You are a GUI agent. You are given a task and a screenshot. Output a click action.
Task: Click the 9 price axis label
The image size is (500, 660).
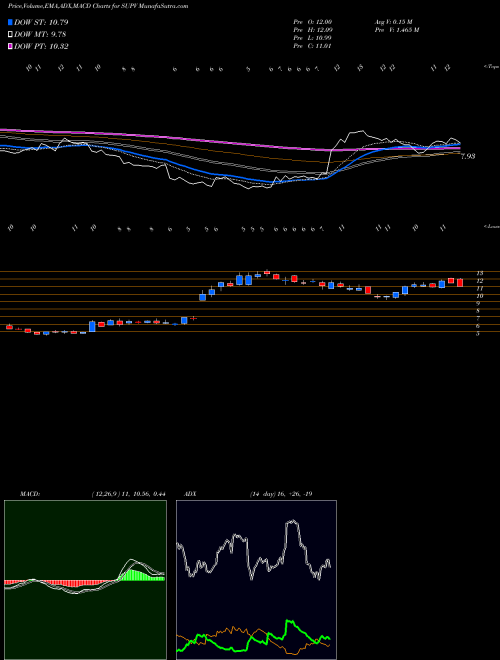click(x=478, y=303)
